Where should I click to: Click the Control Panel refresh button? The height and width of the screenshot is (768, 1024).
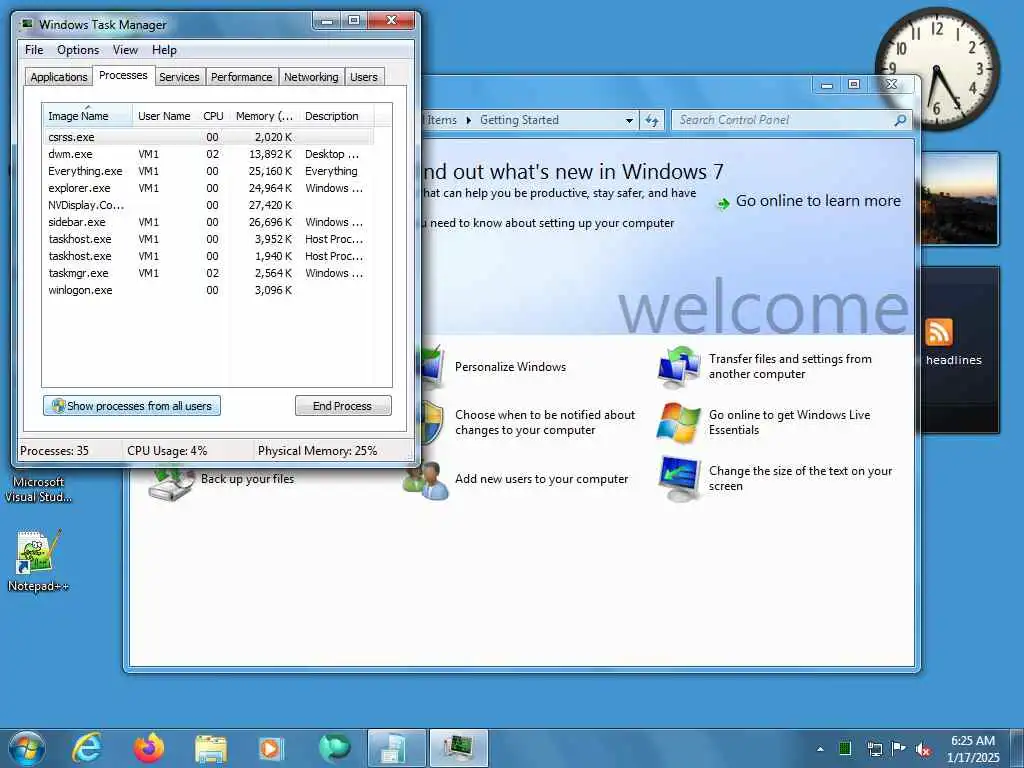pos(652,120)
